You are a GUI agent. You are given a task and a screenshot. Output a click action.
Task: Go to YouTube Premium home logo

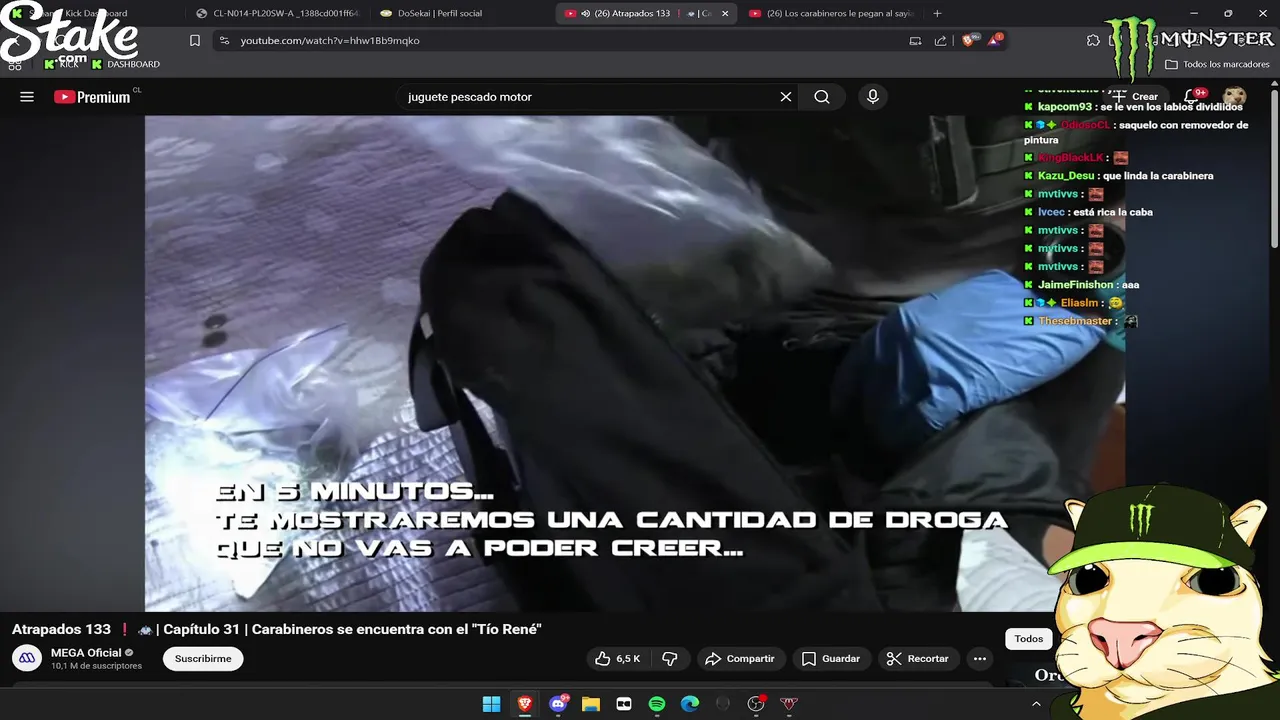[x=92, y=97]
